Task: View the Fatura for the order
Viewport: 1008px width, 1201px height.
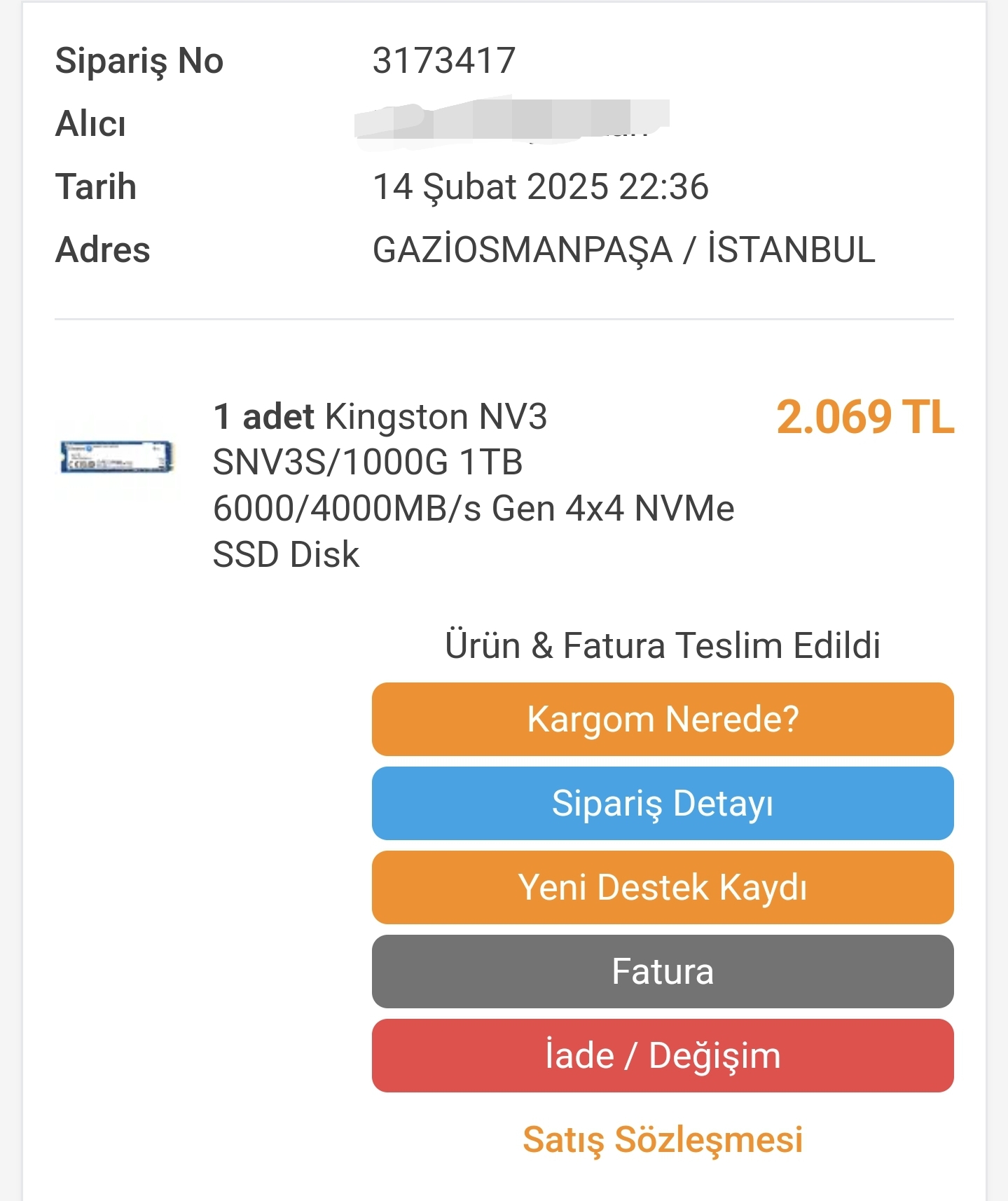Action: point(662,971)
